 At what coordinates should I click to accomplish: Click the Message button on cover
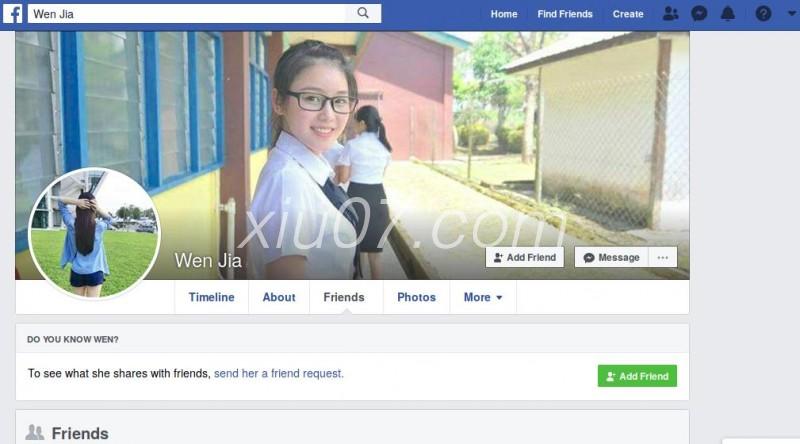coord(611,257)
